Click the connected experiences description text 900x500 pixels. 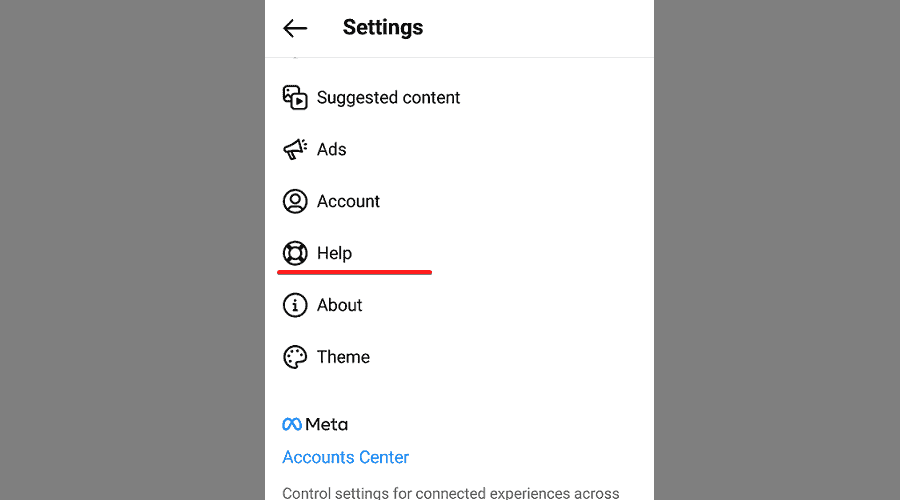pos(450,492)
